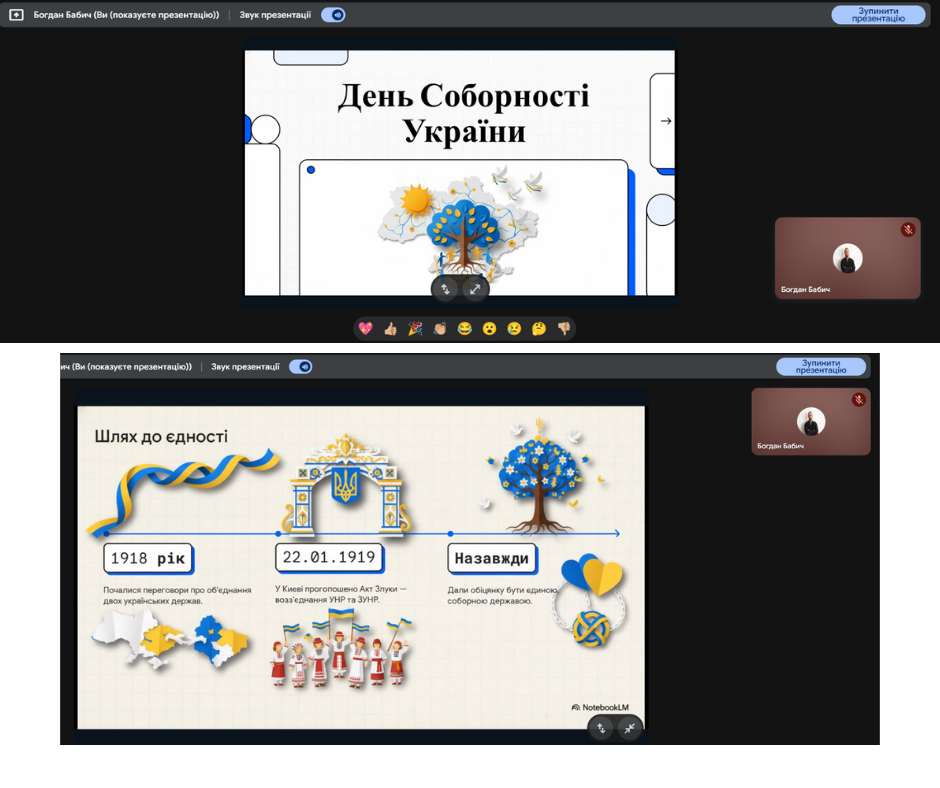Stop presenting in the upper meeting window

[878, 15]
